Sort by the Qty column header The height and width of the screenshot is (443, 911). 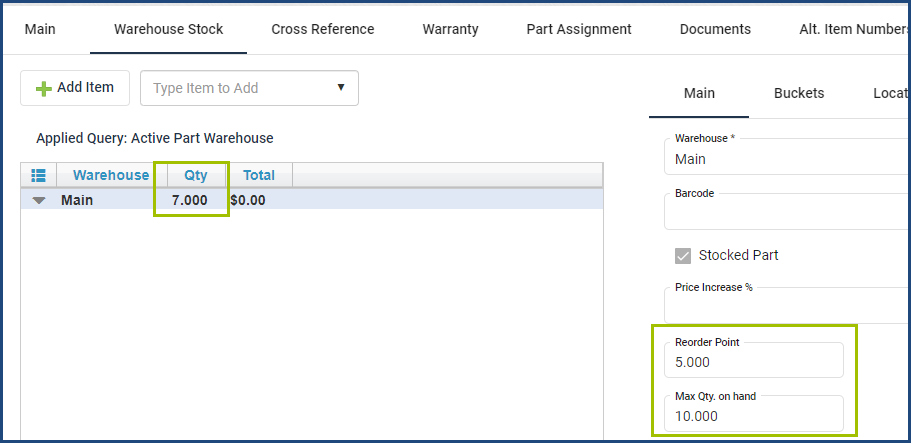tap(196, 175)
